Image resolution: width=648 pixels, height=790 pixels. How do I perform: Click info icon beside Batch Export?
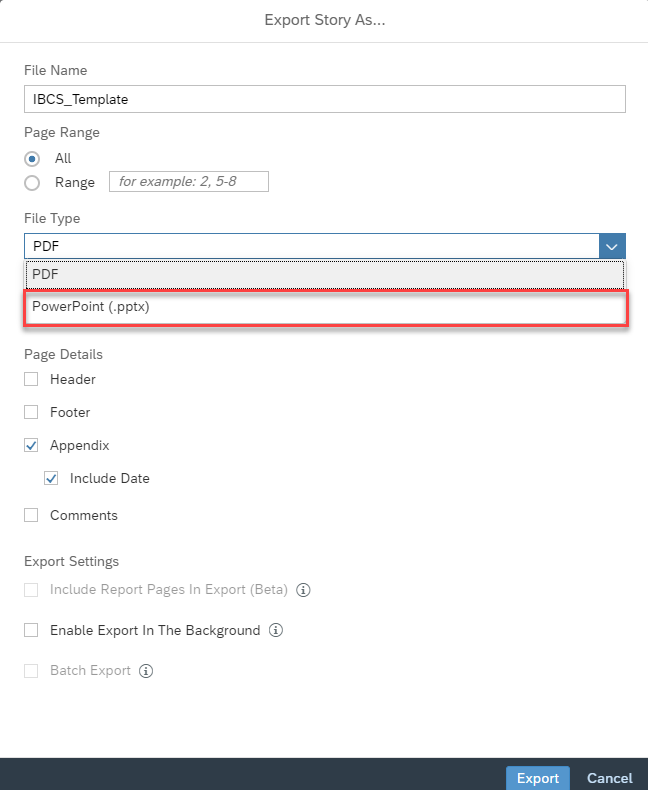point(146,671)
